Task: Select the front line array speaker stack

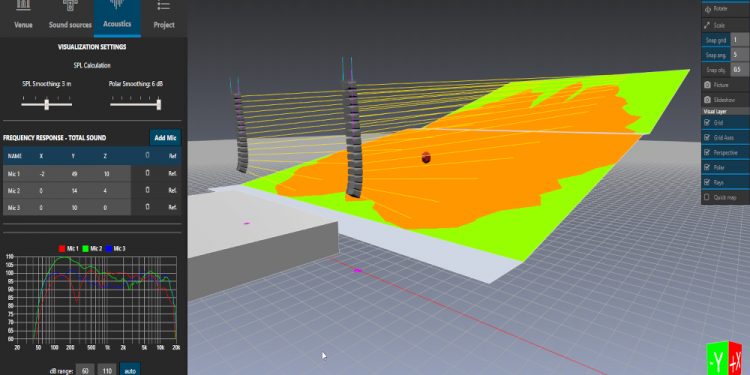Action: 353,139
